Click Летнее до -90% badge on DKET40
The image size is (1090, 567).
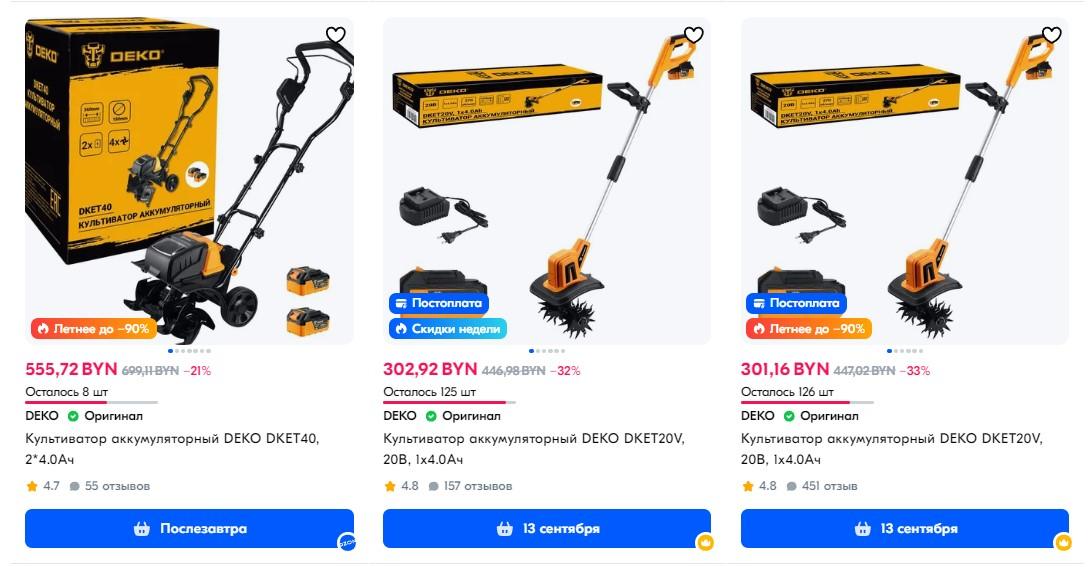pyautogui.click(x=93, y=329)
